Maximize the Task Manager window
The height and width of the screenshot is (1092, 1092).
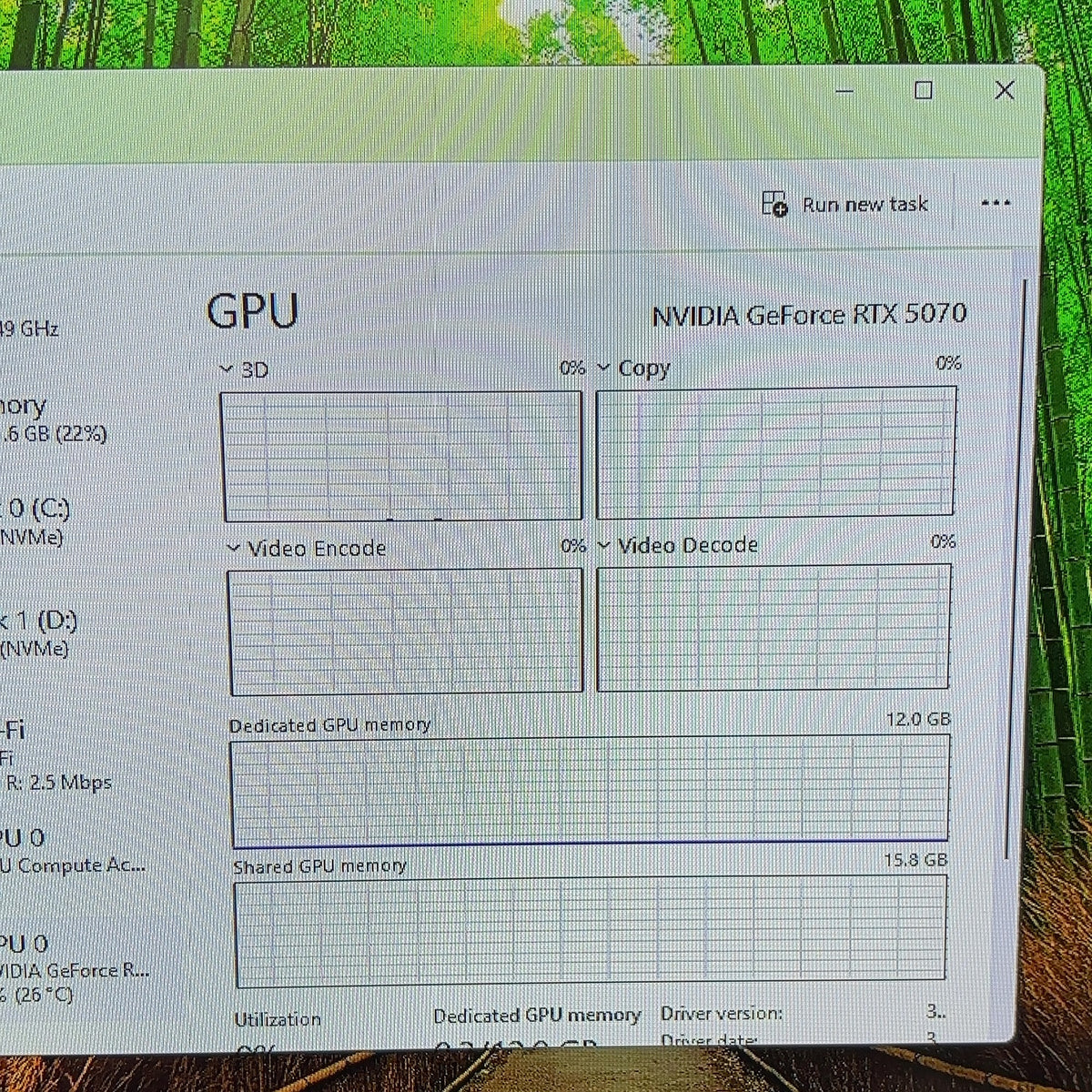[x=923, y=90]
